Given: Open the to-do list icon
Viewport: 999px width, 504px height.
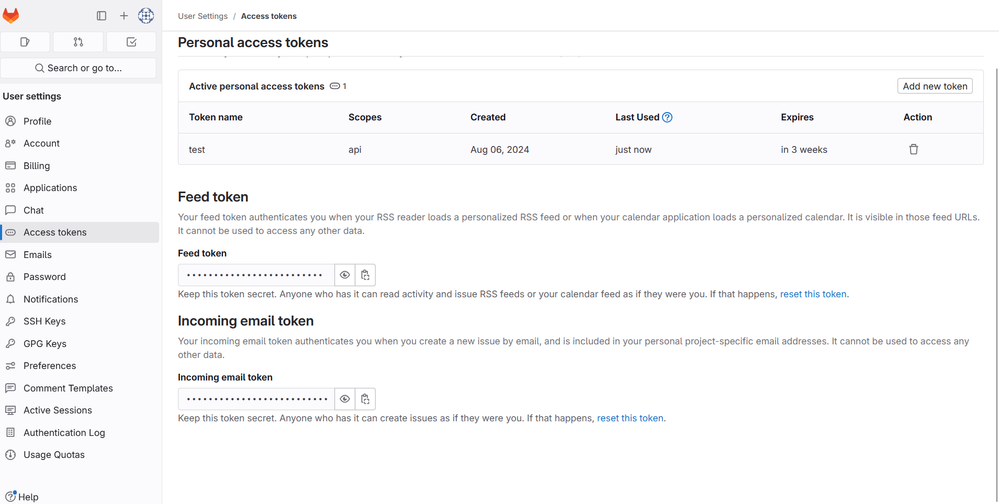Looking at the screenshot, I should (x=132, y=42).
